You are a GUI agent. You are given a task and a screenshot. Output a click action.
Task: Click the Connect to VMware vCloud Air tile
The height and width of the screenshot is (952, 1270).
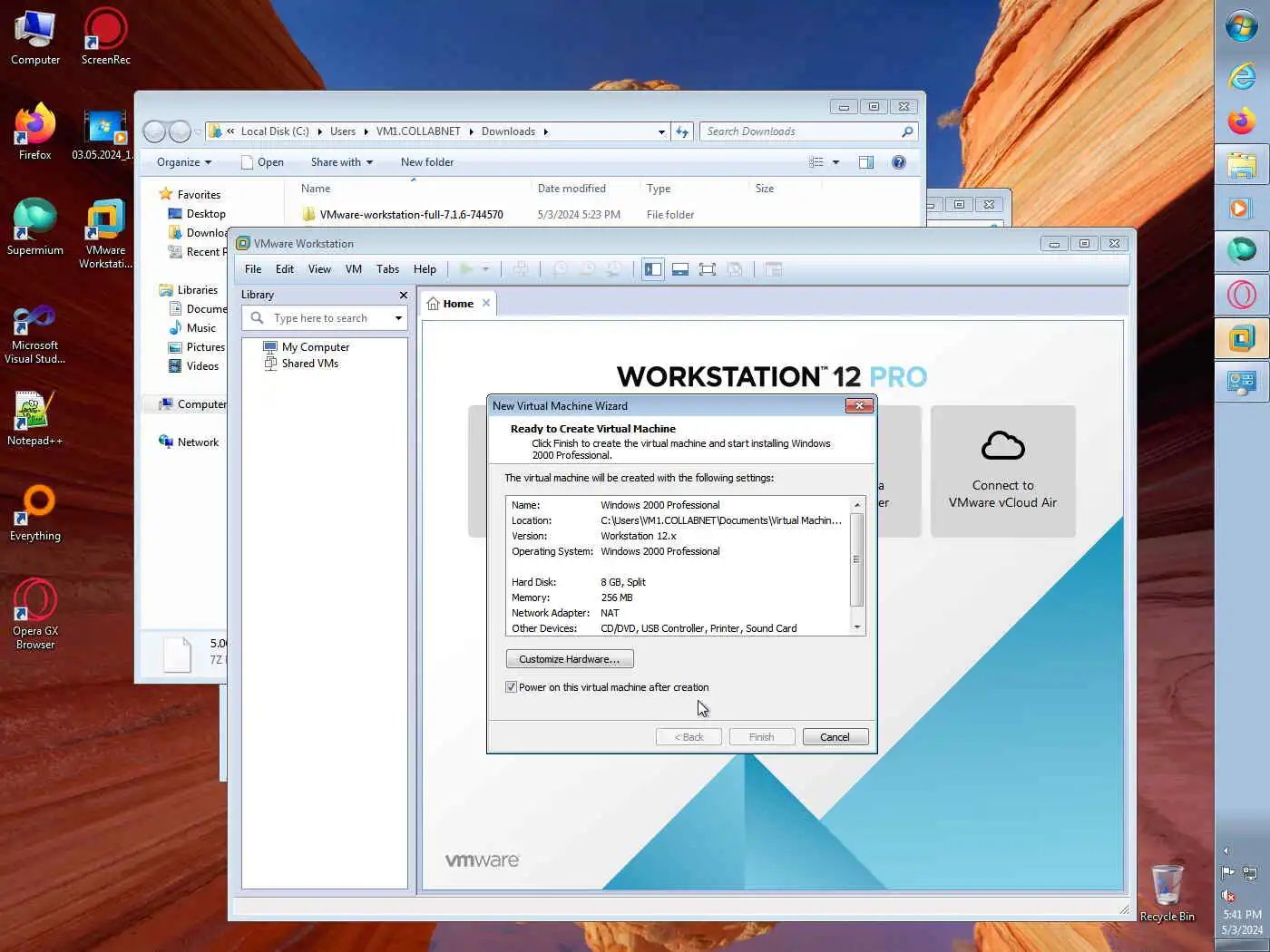(x=1002, y=471)
